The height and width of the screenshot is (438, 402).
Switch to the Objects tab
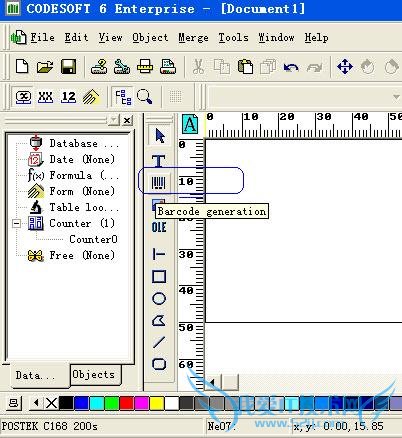[x=95, y=375]
